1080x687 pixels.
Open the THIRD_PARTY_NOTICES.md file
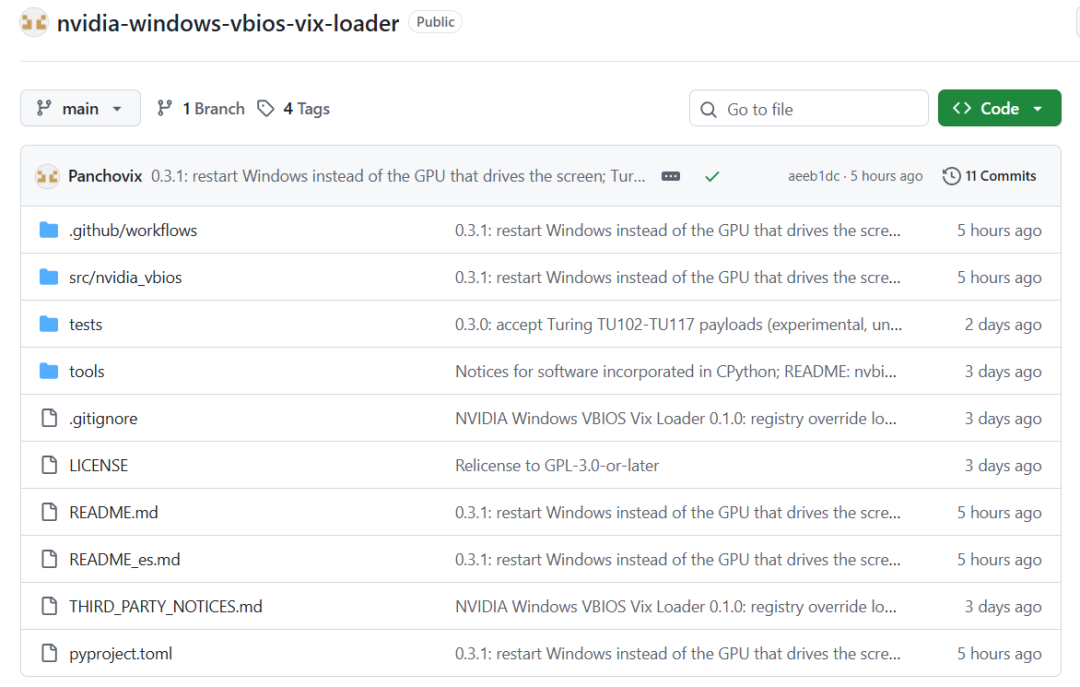tap(166, 606)
